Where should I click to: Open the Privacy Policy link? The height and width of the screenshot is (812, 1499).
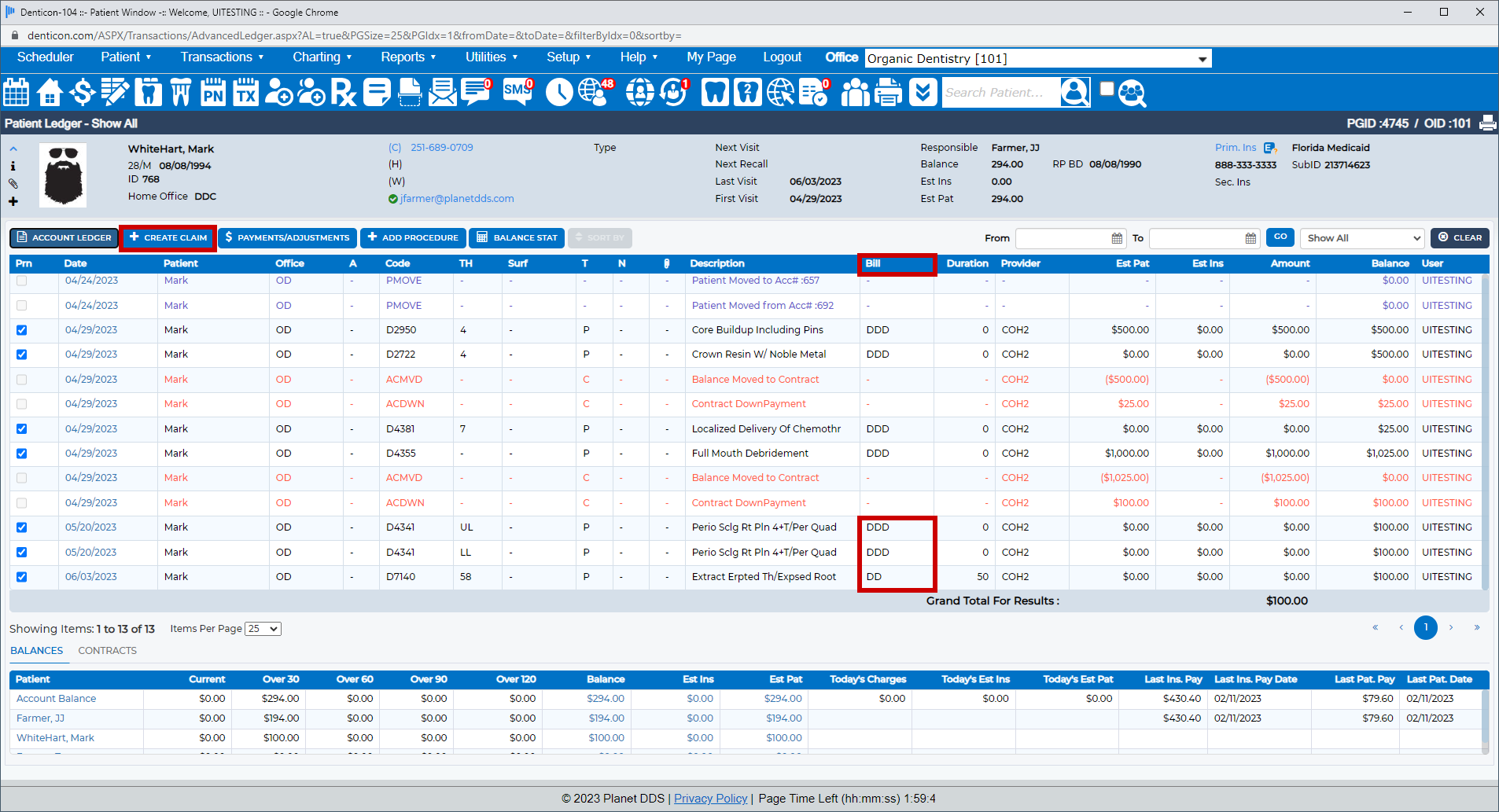click(710, 799)
